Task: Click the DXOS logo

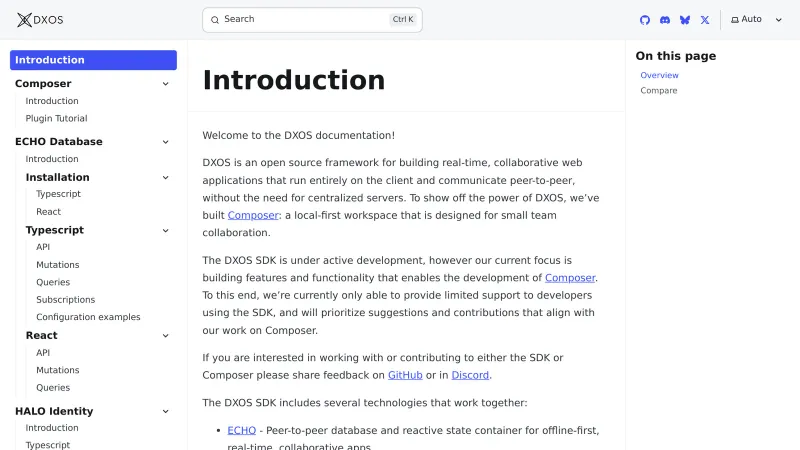Action: click(x=40, y=20)
